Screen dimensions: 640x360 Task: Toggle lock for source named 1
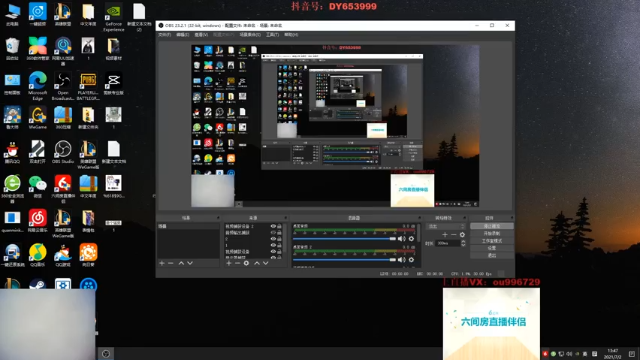coord(279,245)
